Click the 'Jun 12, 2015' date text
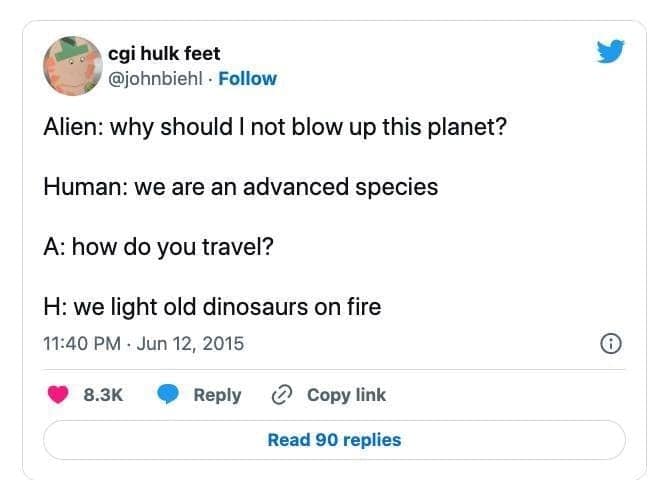Image resolution: width=665 pixels, height=504 pixels. click(189, 344)
